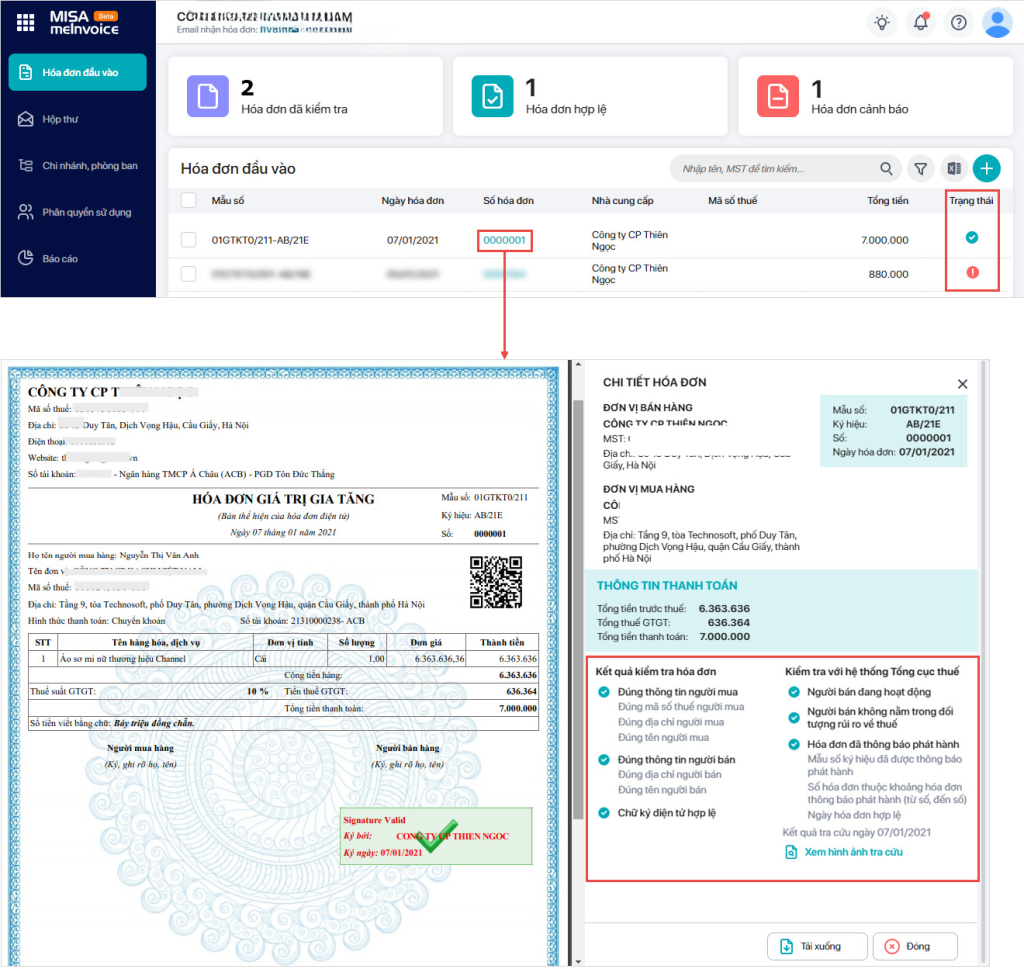Click the valid status checkmark icon
Screen dimensions: 1024x969
[x=972, y=238]
